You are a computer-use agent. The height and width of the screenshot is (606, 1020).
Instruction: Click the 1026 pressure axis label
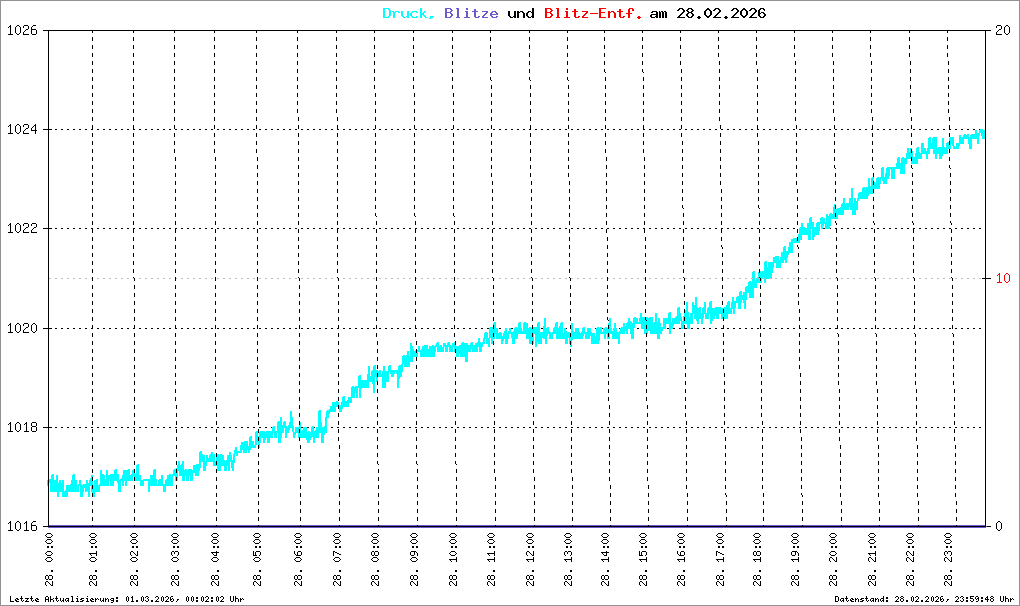point(22,30)
